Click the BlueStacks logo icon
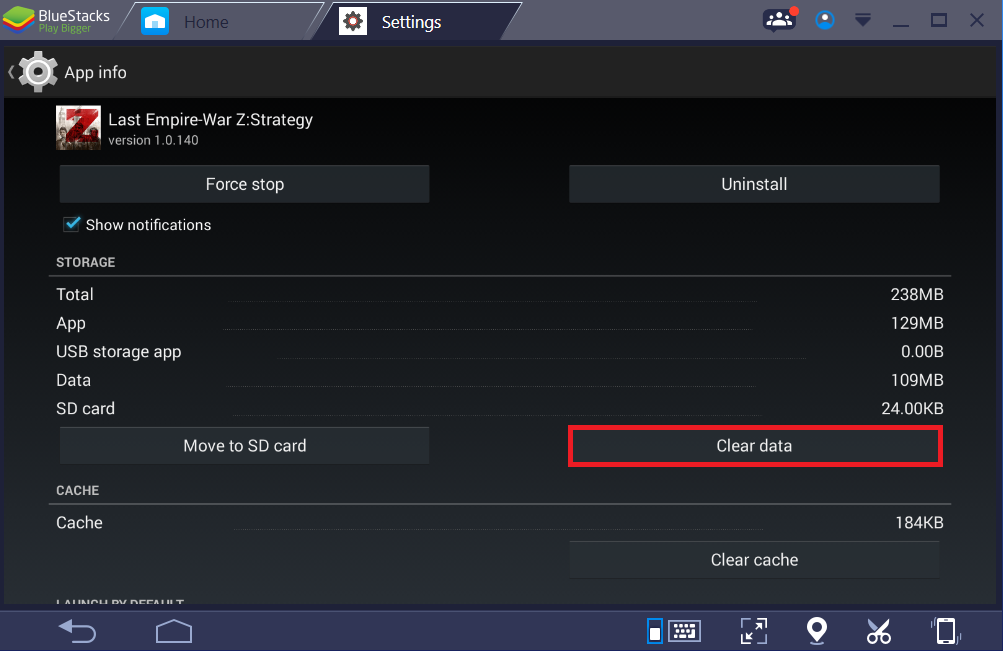The image size is (1003, 651). [x=19, y=20]
